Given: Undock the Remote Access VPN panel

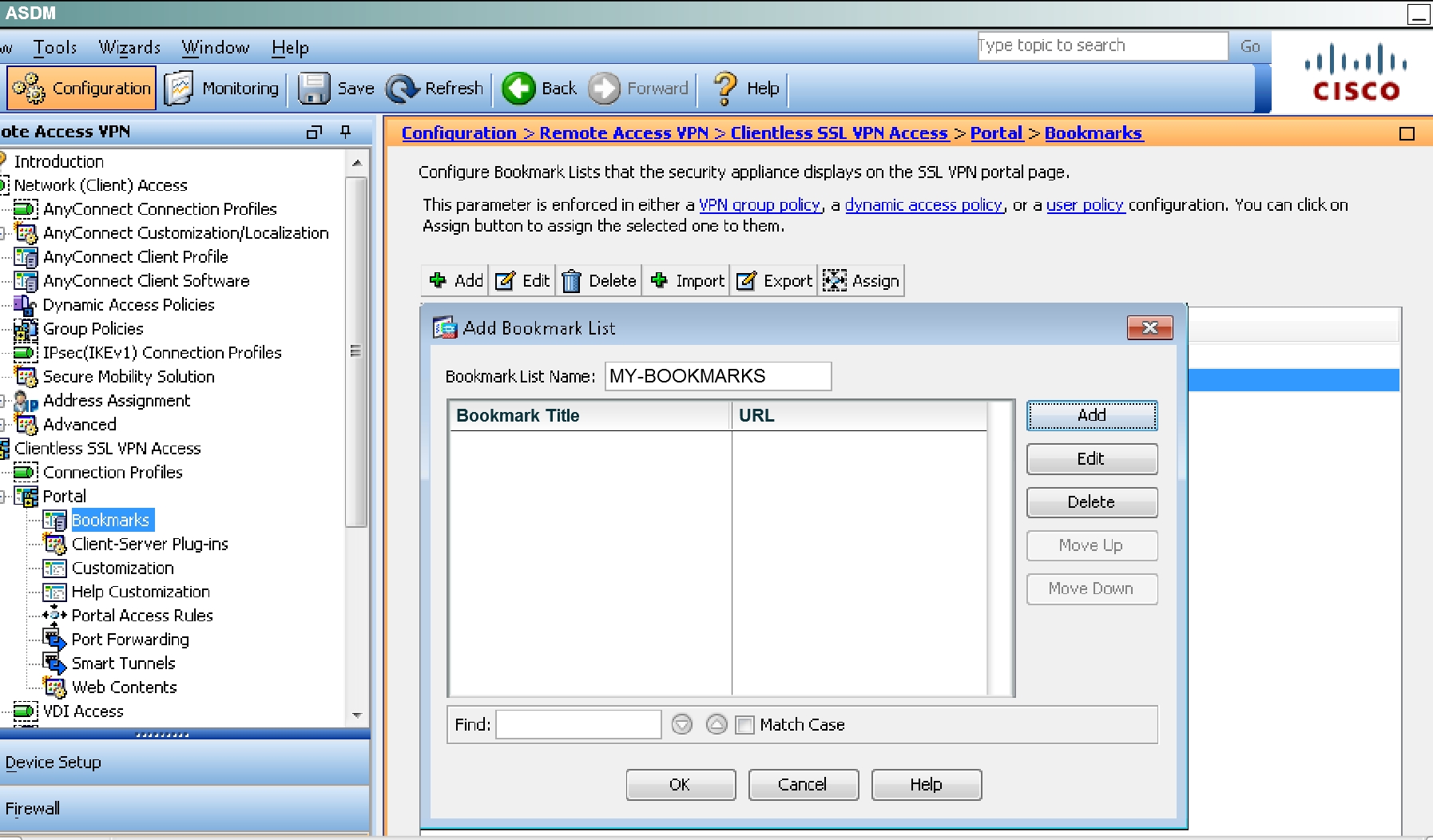Looking at the screenshot, I should (314, 132).
